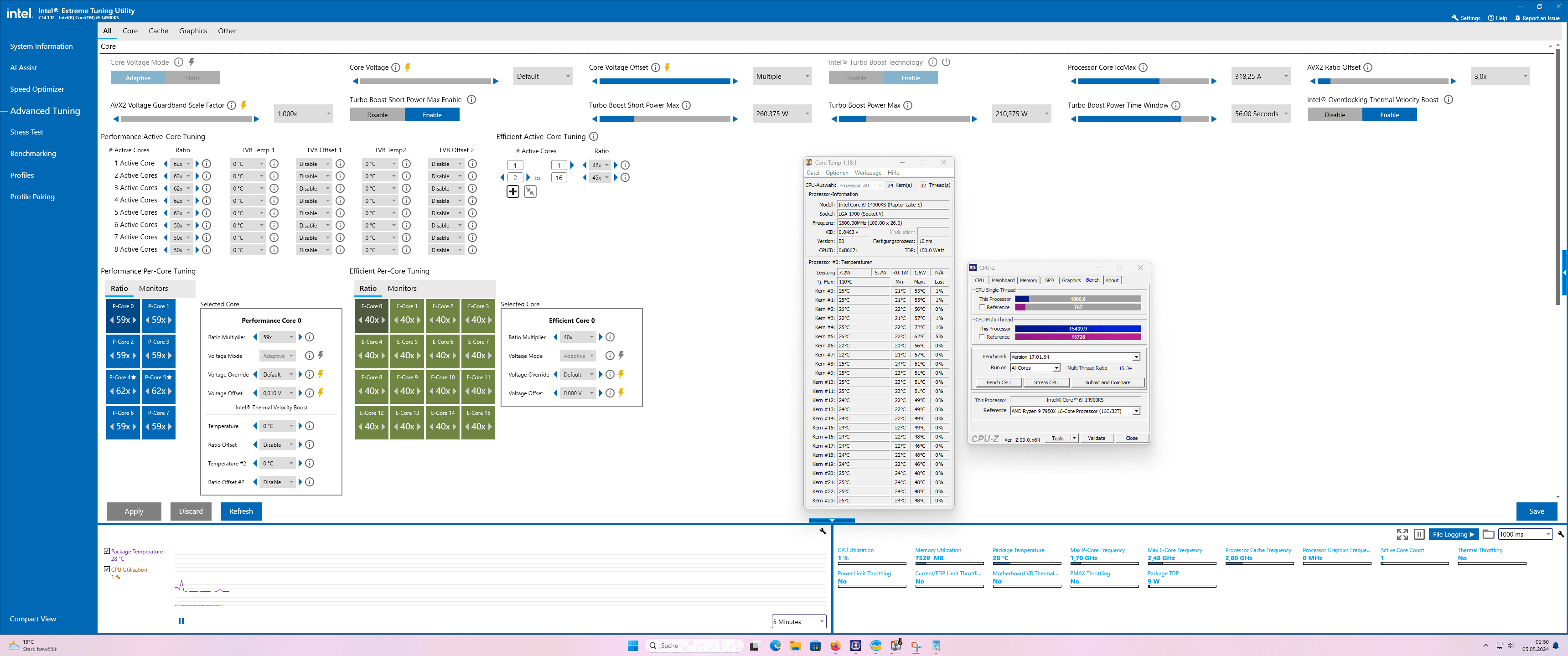Click the merge ranges icon next to the plus button
The height and width of the screenshot is (656, 1568).
[530, 191]
